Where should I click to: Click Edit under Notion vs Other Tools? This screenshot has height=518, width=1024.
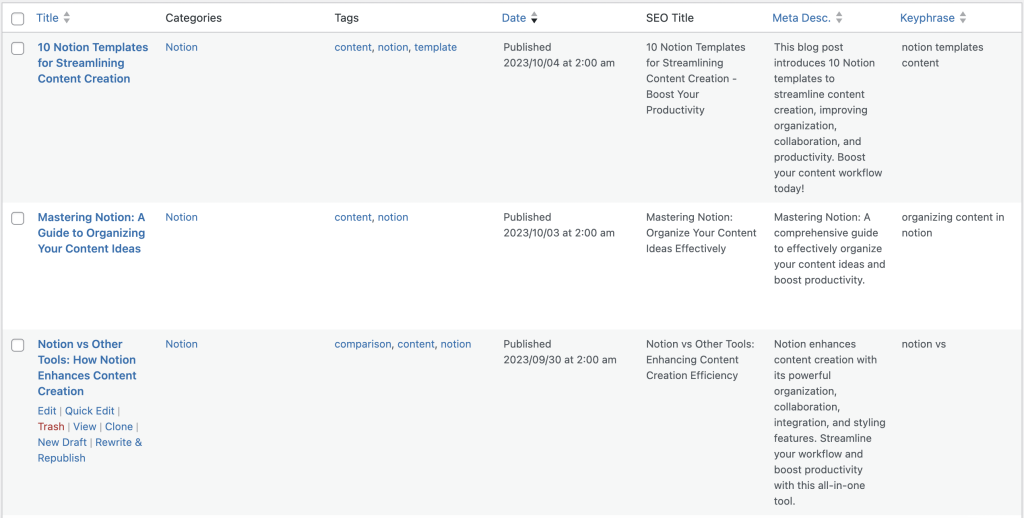coord(47,411)
